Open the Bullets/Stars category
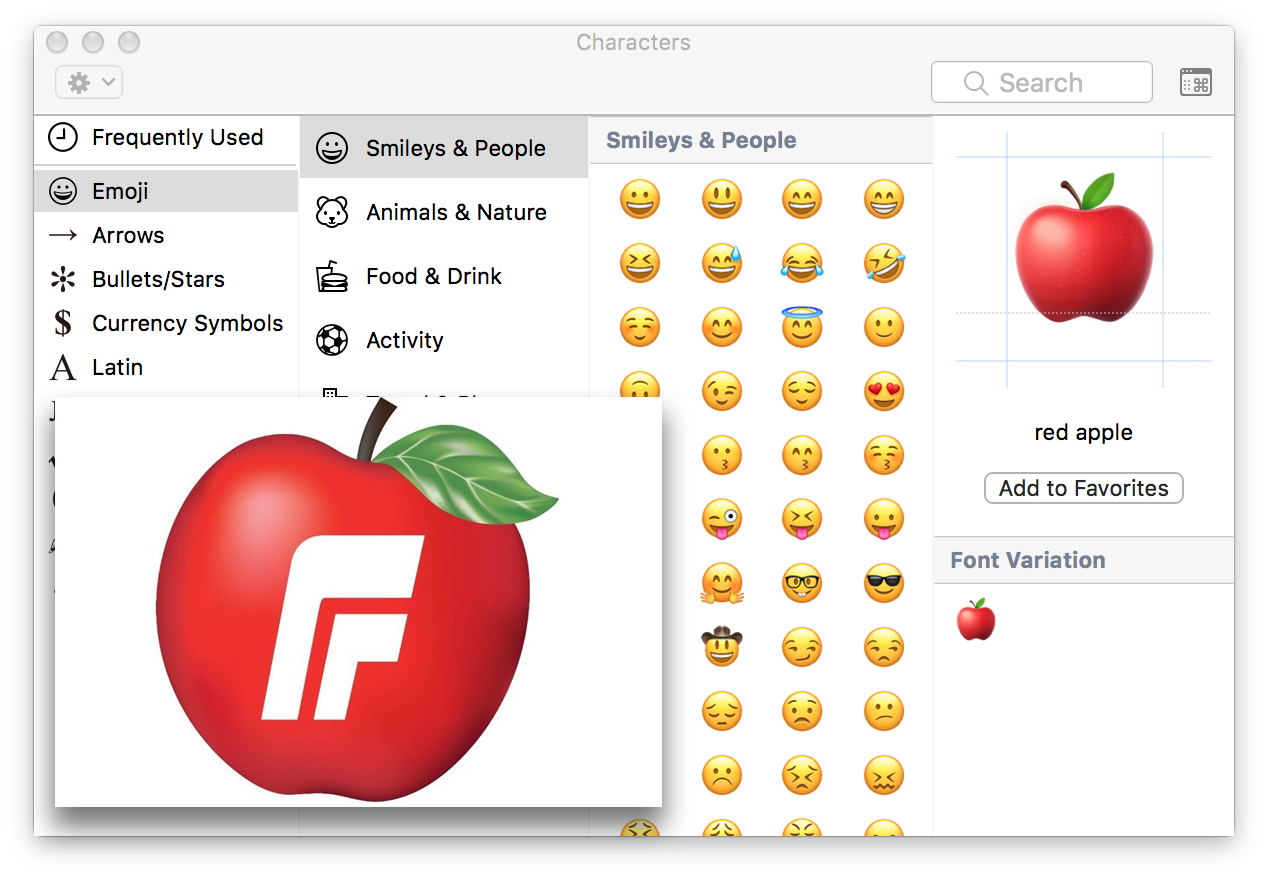 166,279
